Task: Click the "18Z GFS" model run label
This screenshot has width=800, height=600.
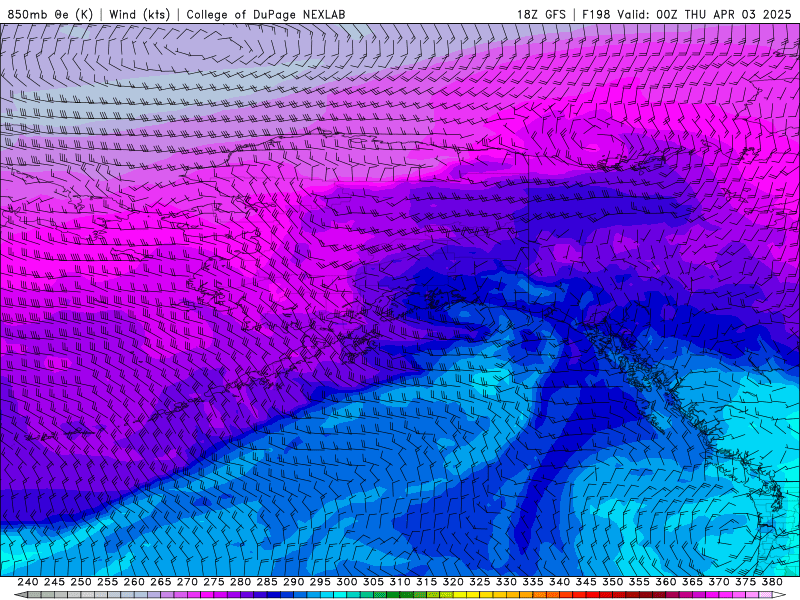Action: pos(541,14)
